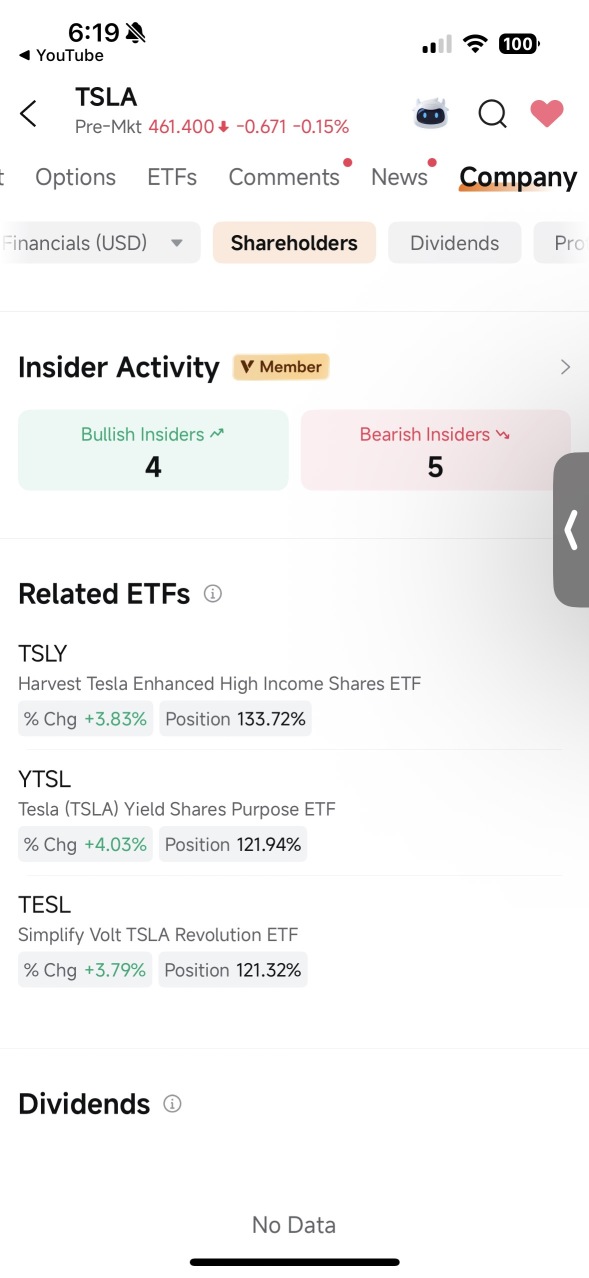Open the TSLY ETF entry
The image size is (589, 1278).
[x=220, y=683]
